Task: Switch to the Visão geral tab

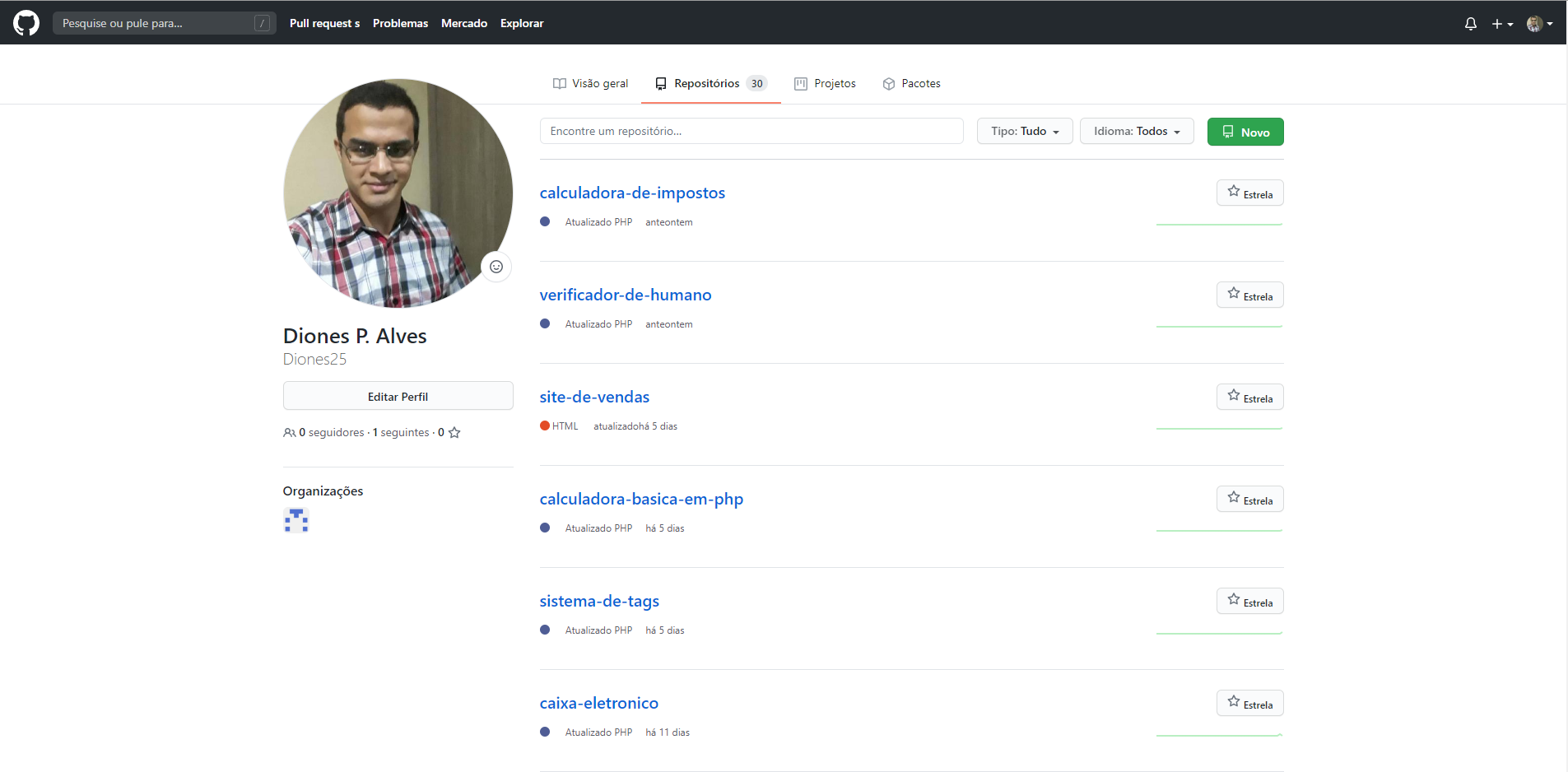Action: click(x=591, y=84)
